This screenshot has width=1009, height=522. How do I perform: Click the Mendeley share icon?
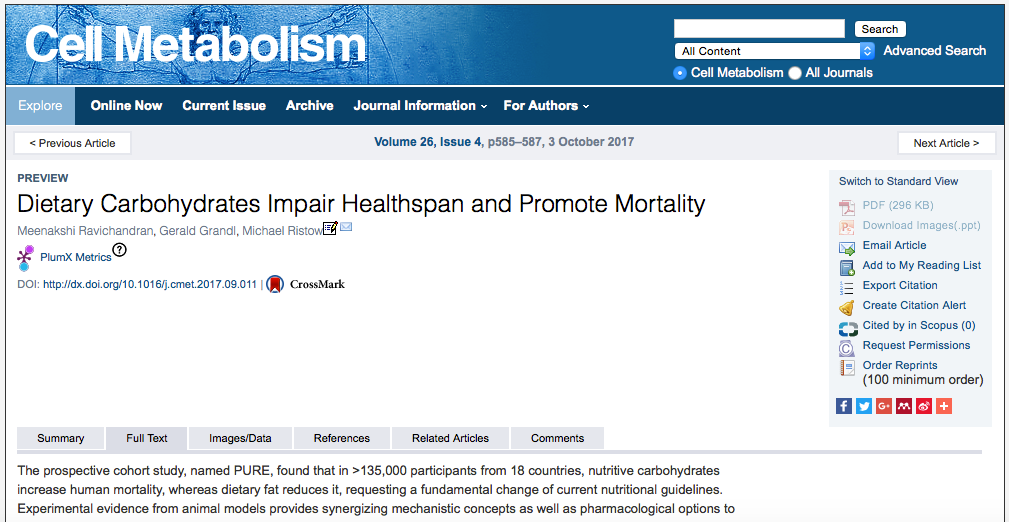click(904, 406)
